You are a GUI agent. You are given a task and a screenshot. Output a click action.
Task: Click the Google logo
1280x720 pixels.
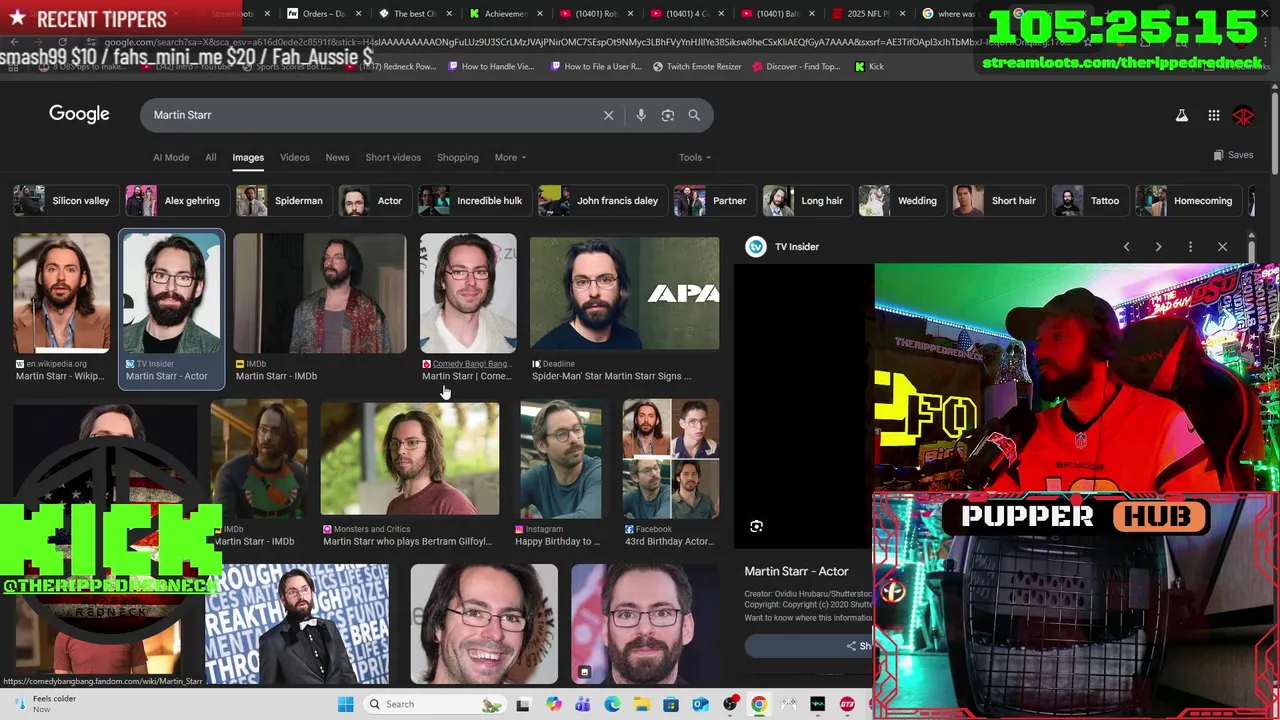(x=79, y=114)
